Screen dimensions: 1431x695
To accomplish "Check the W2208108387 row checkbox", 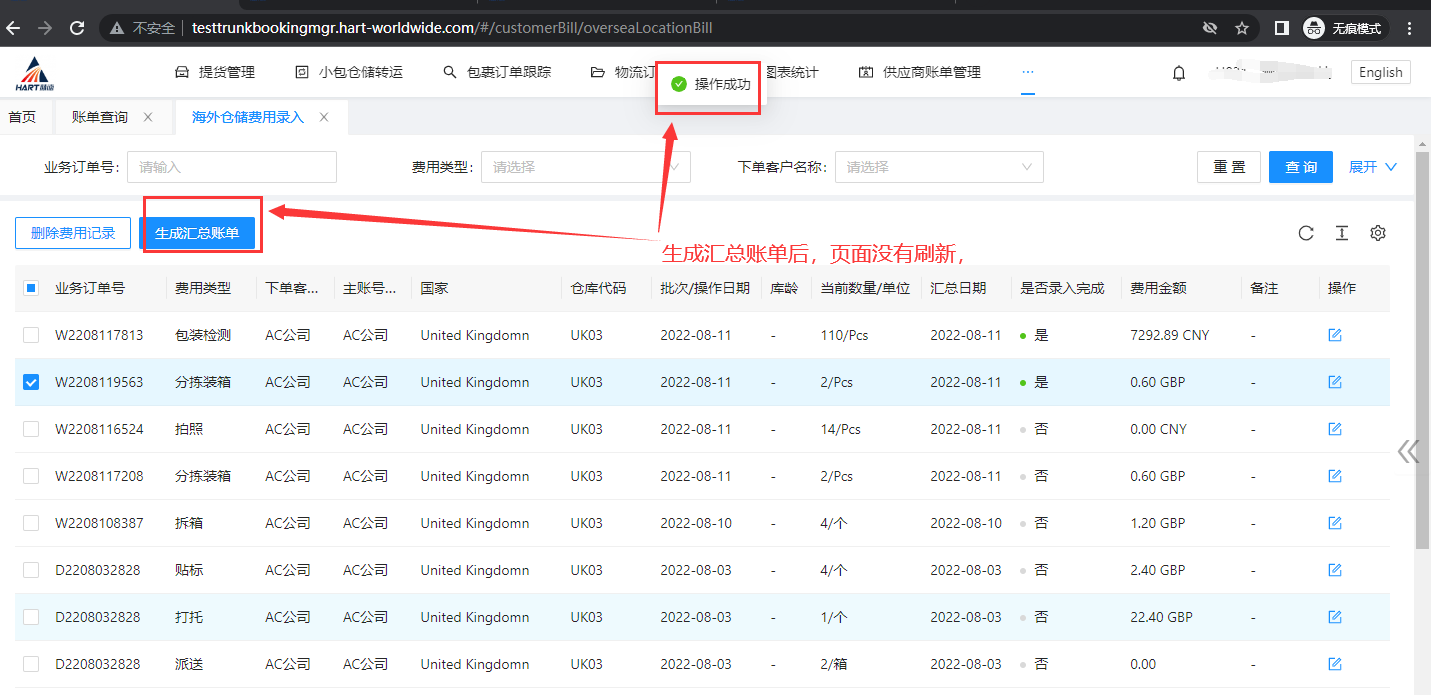I will [x=31, y=523].
